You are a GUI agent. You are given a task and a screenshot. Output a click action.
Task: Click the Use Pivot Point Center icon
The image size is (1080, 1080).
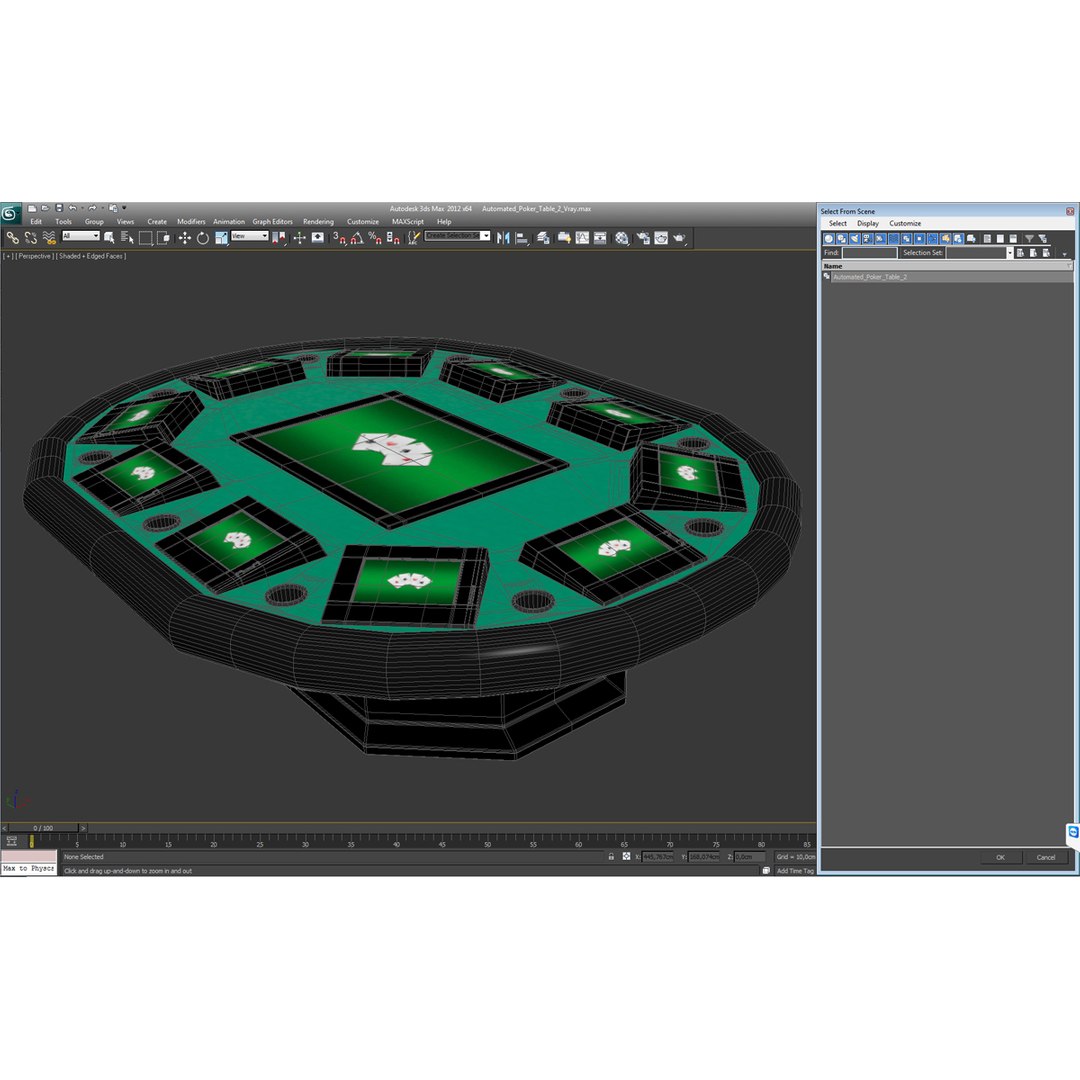tap(279, 238)
